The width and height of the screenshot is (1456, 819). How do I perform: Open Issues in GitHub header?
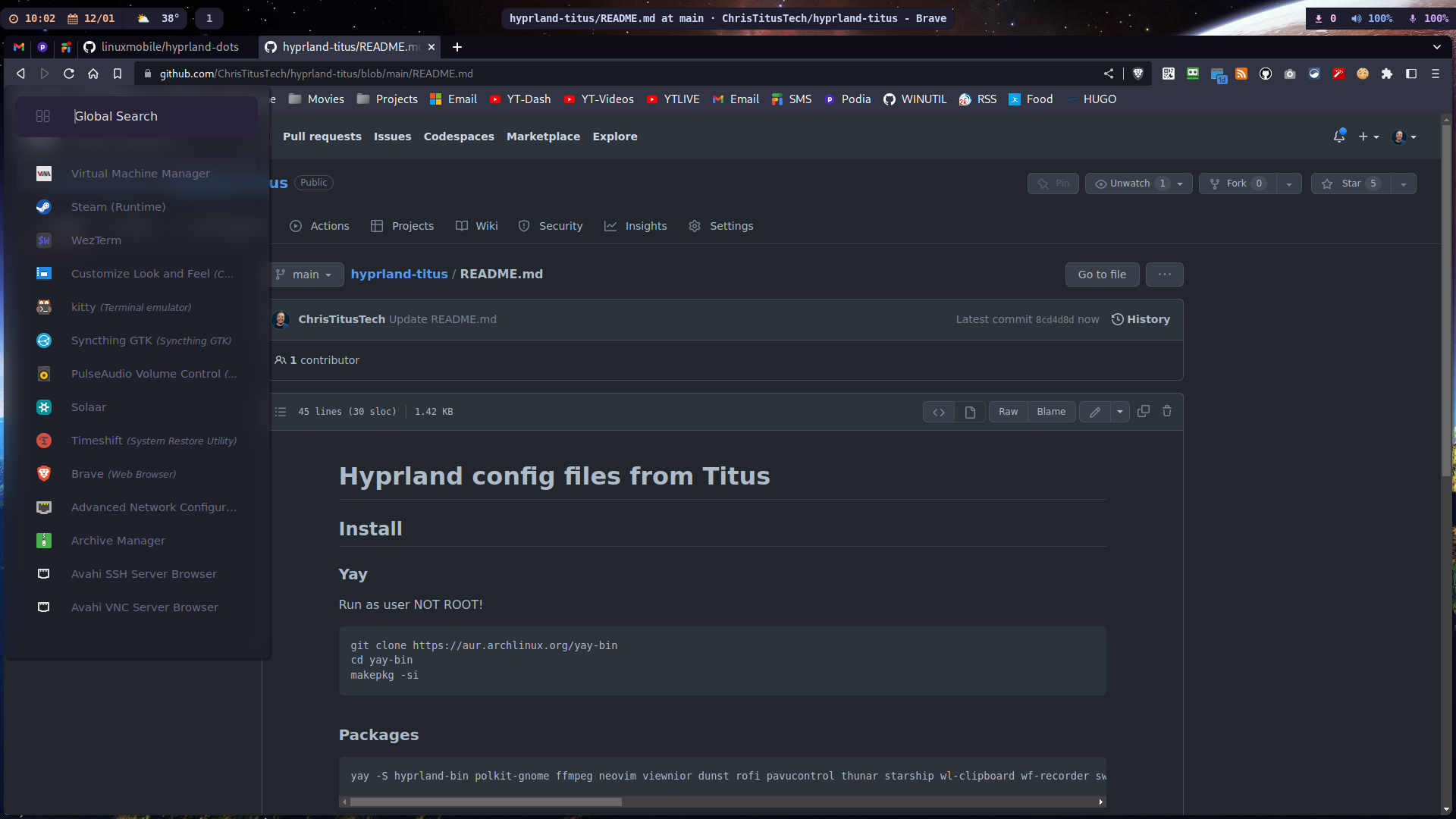392,136
